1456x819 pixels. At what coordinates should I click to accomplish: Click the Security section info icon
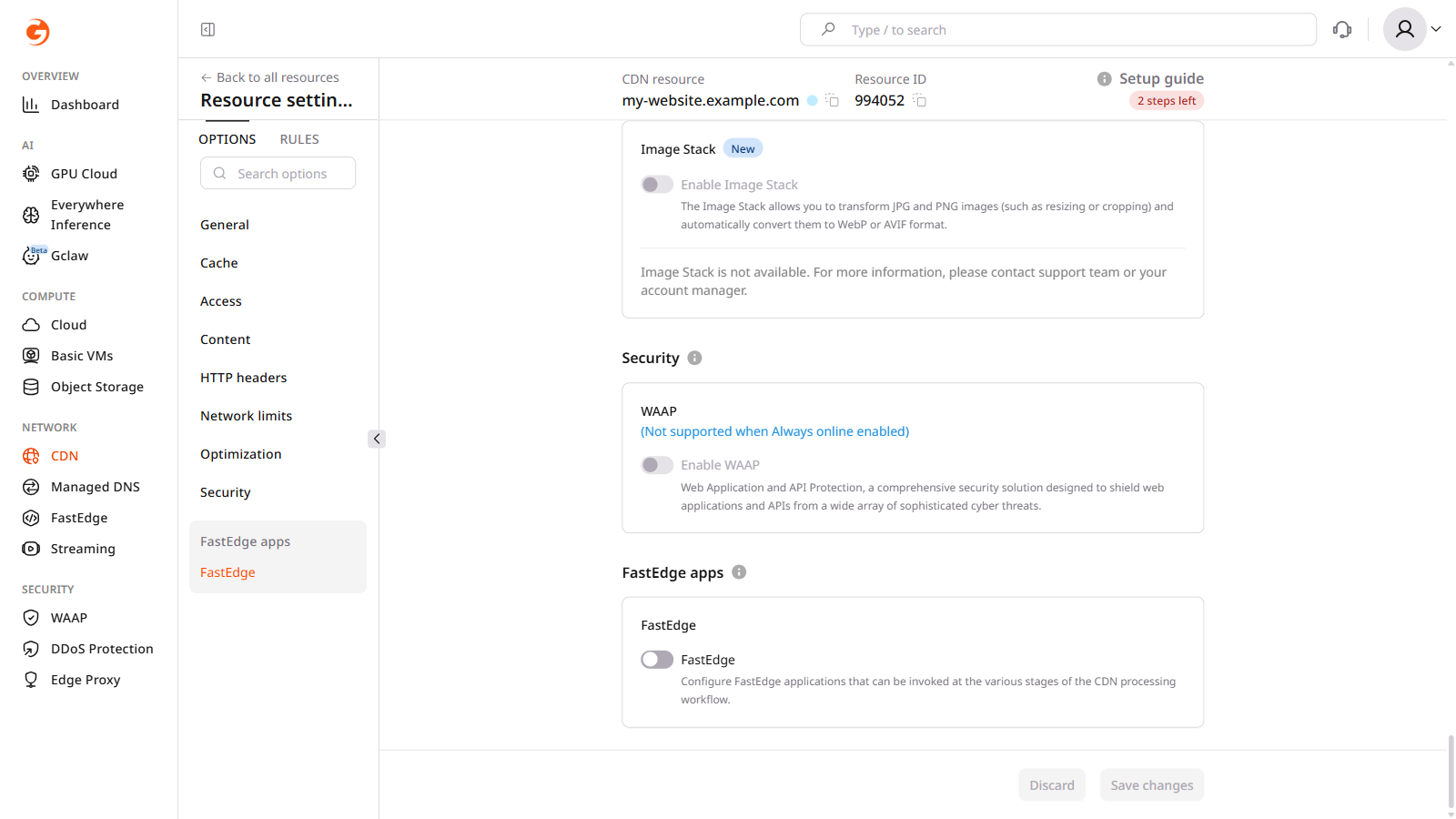[694, 358]
